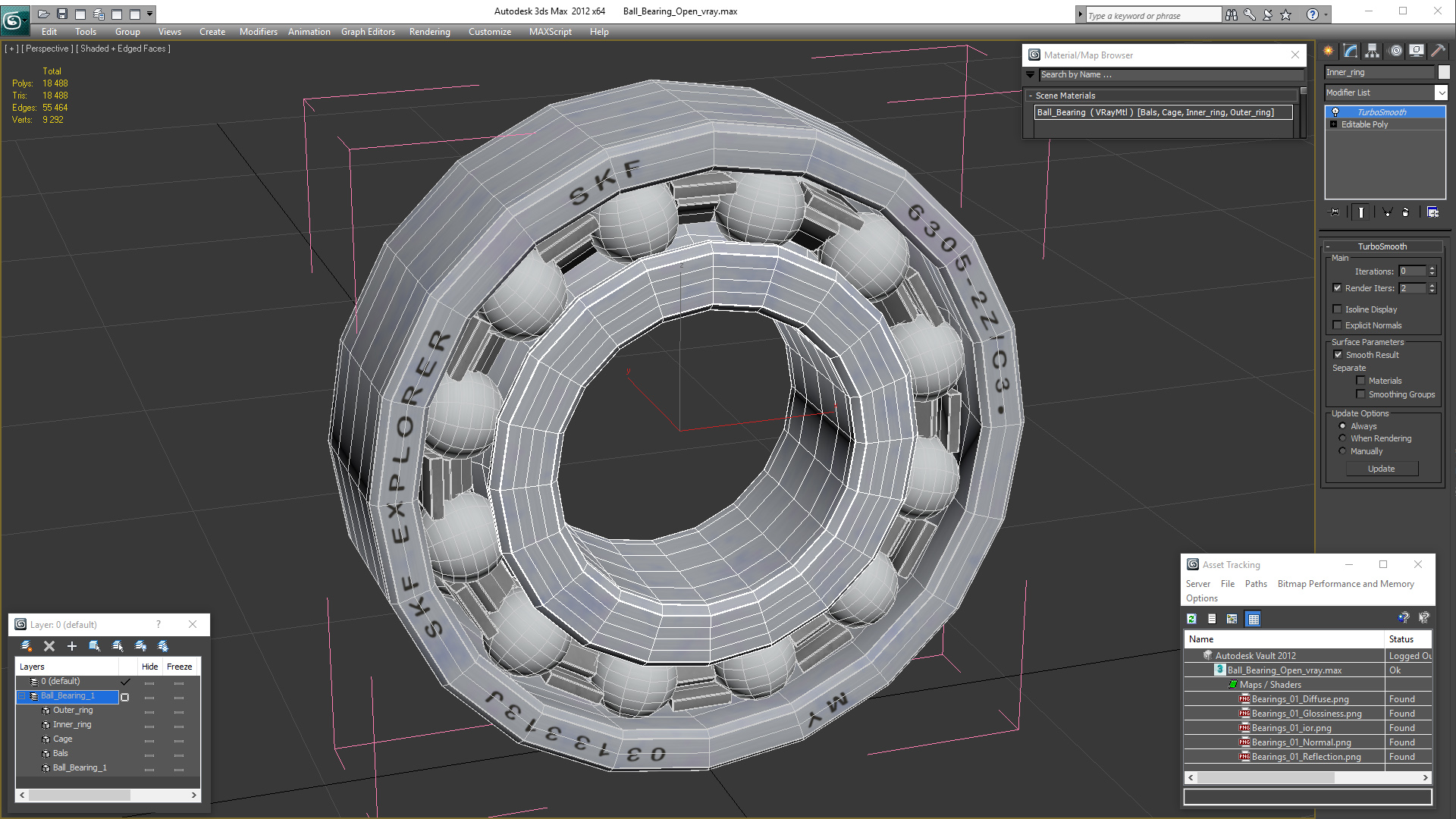Open the Create command panel tab

1329,51
